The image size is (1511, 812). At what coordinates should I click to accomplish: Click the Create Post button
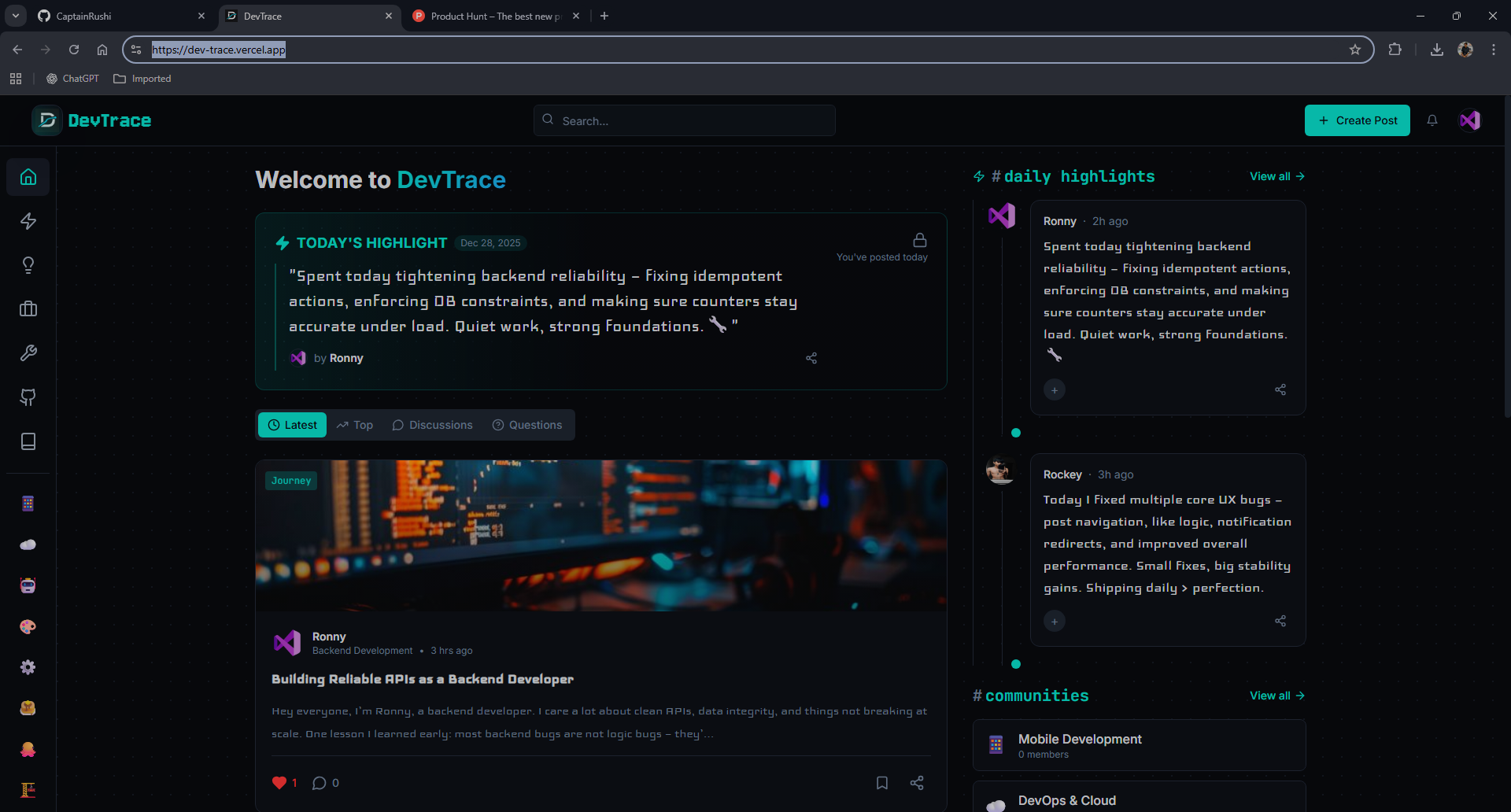pos(1357,120)
